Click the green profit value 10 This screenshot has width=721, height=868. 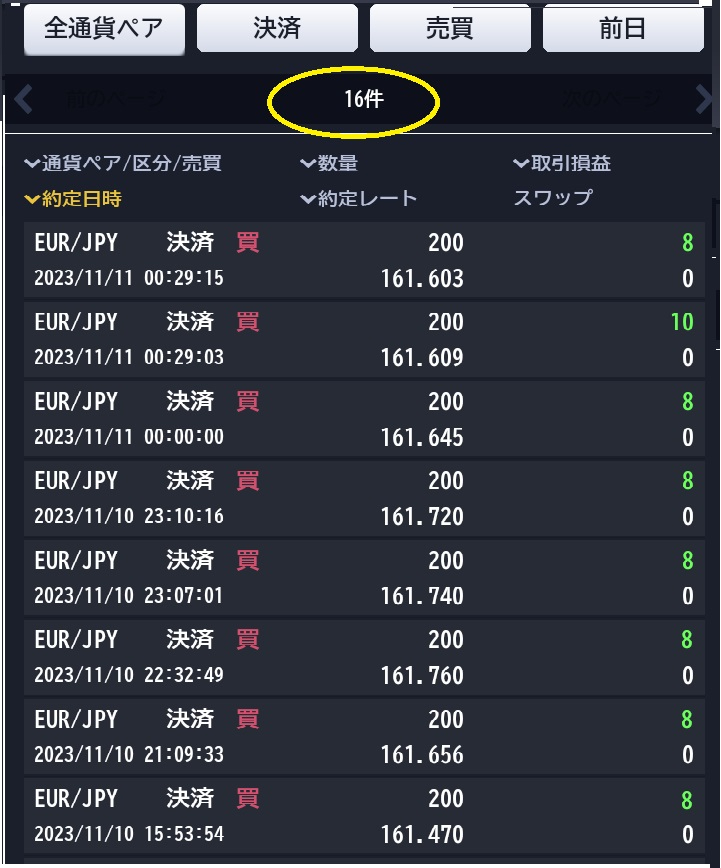click(684, 322)
